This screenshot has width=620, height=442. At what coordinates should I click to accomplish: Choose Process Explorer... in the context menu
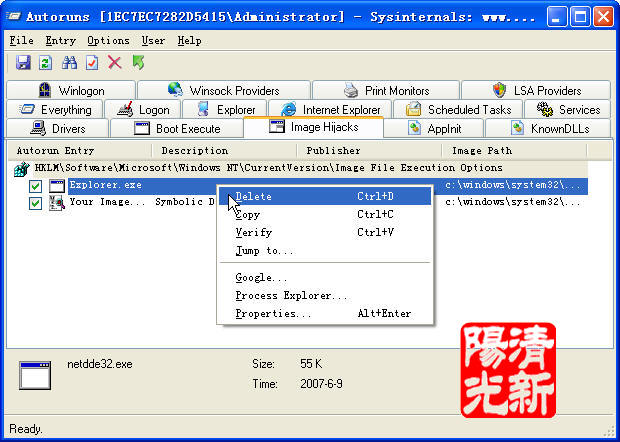(325, 295)
